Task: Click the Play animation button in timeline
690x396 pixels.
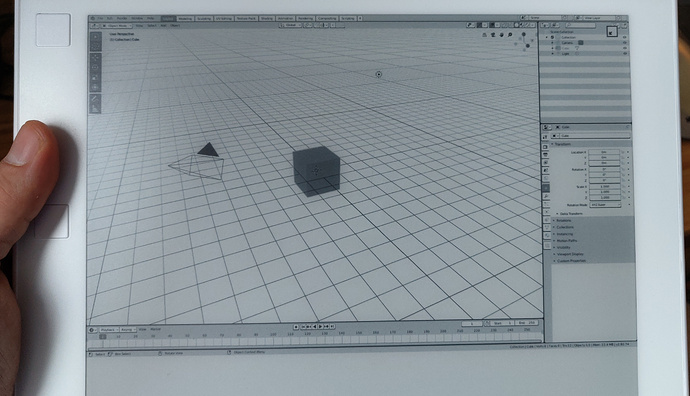Action: (x=320, y=326)
